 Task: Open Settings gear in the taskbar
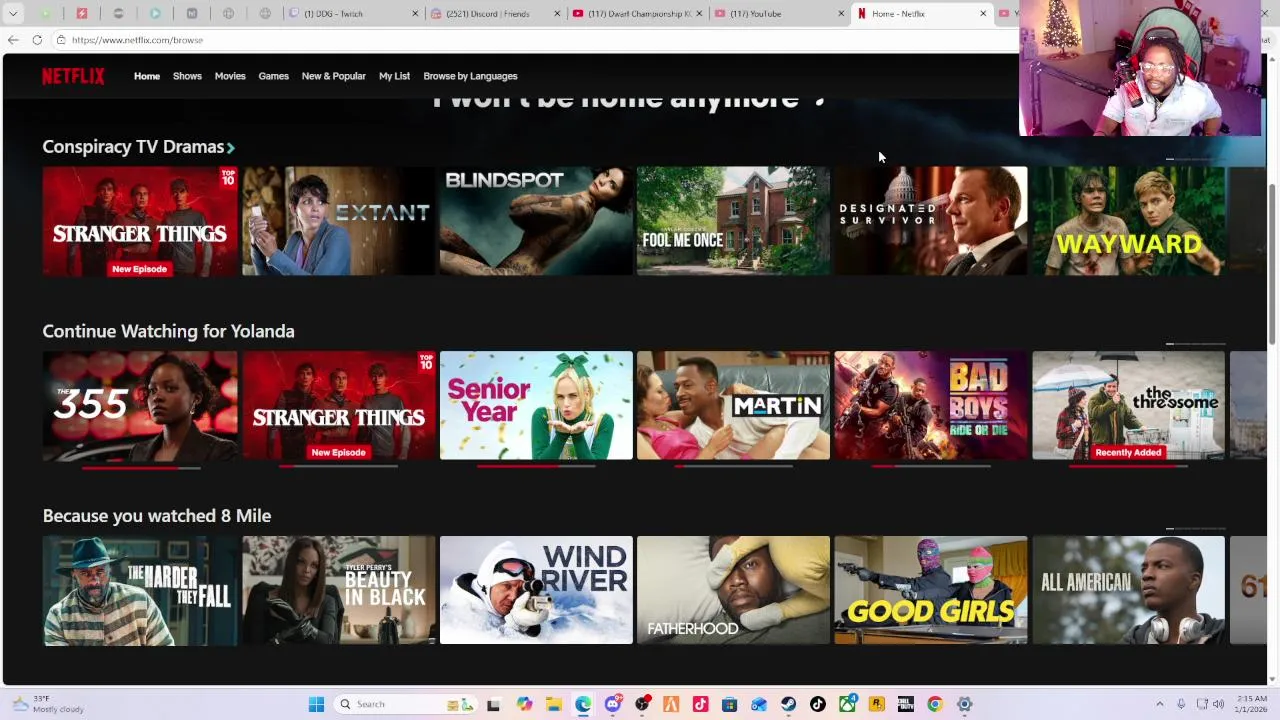(x=965, y=704)
